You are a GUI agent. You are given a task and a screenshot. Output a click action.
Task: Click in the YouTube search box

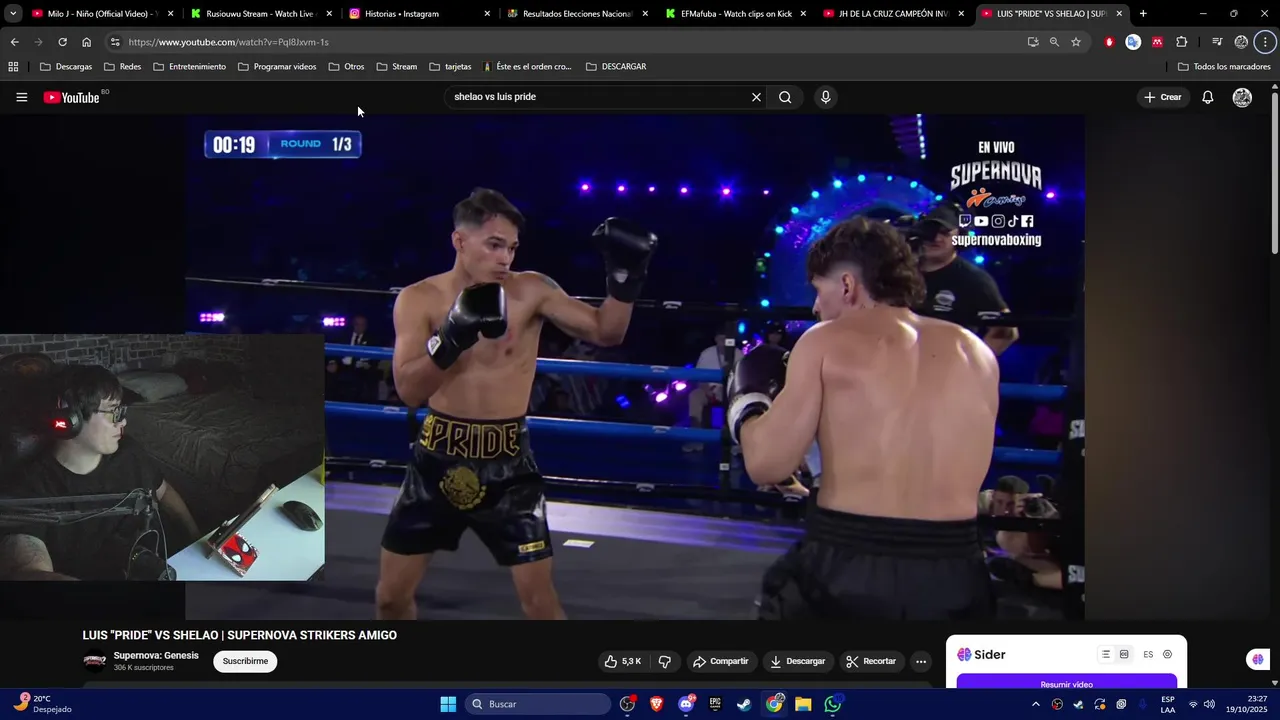(x=598, y=97)
